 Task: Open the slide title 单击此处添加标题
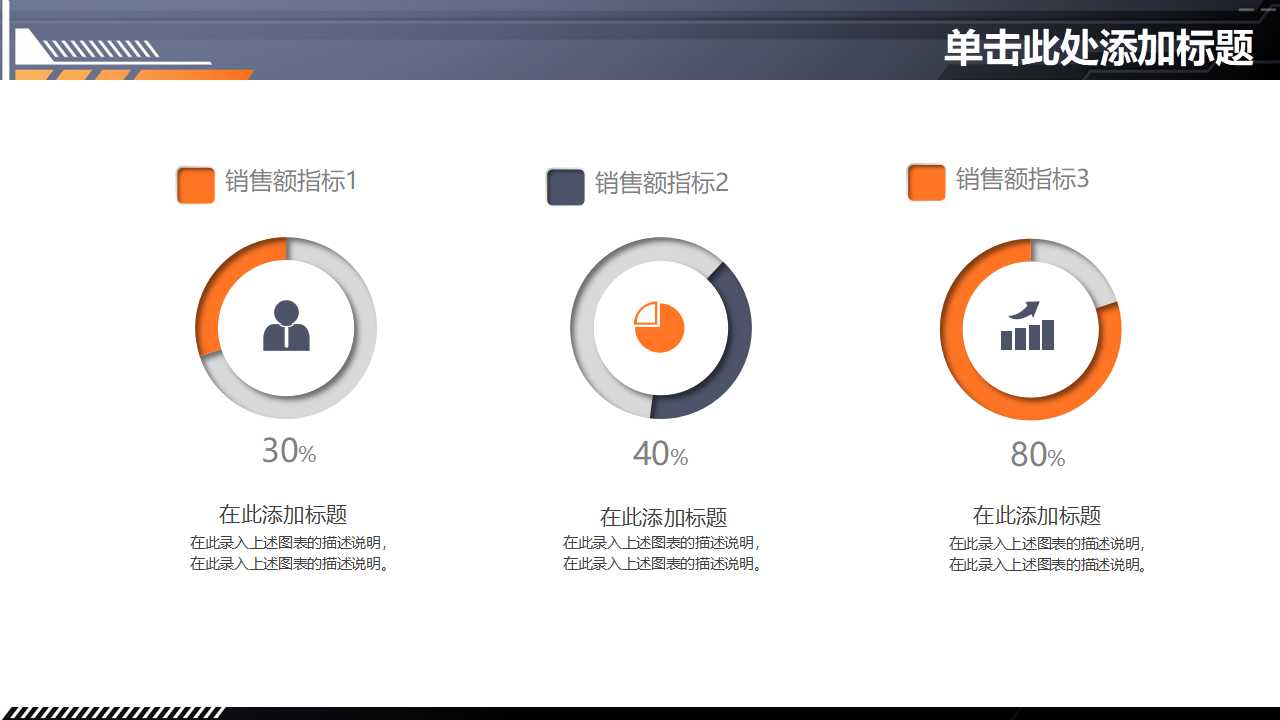click(1098, 45)
